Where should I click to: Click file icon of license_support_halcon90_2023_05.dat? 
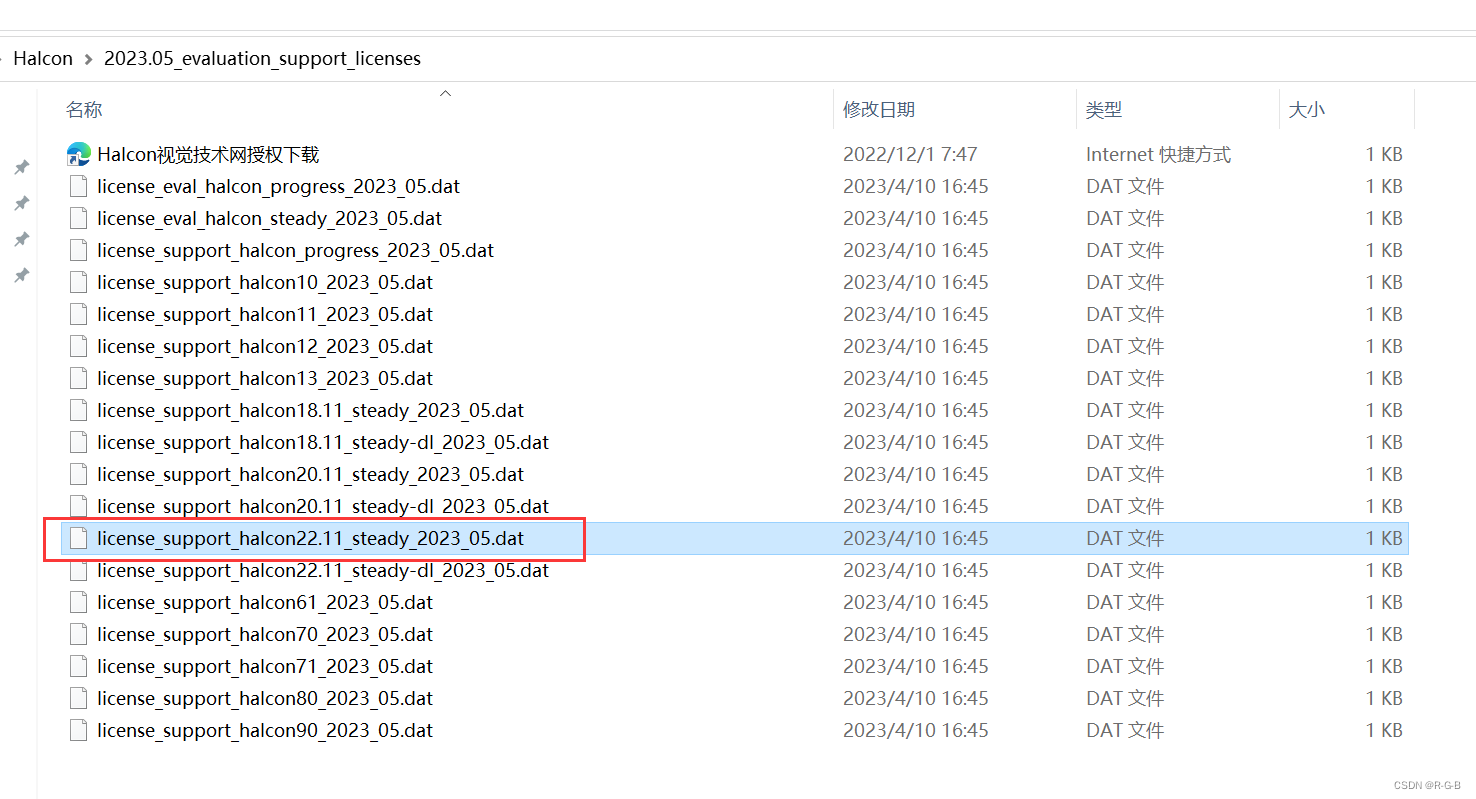78,730
